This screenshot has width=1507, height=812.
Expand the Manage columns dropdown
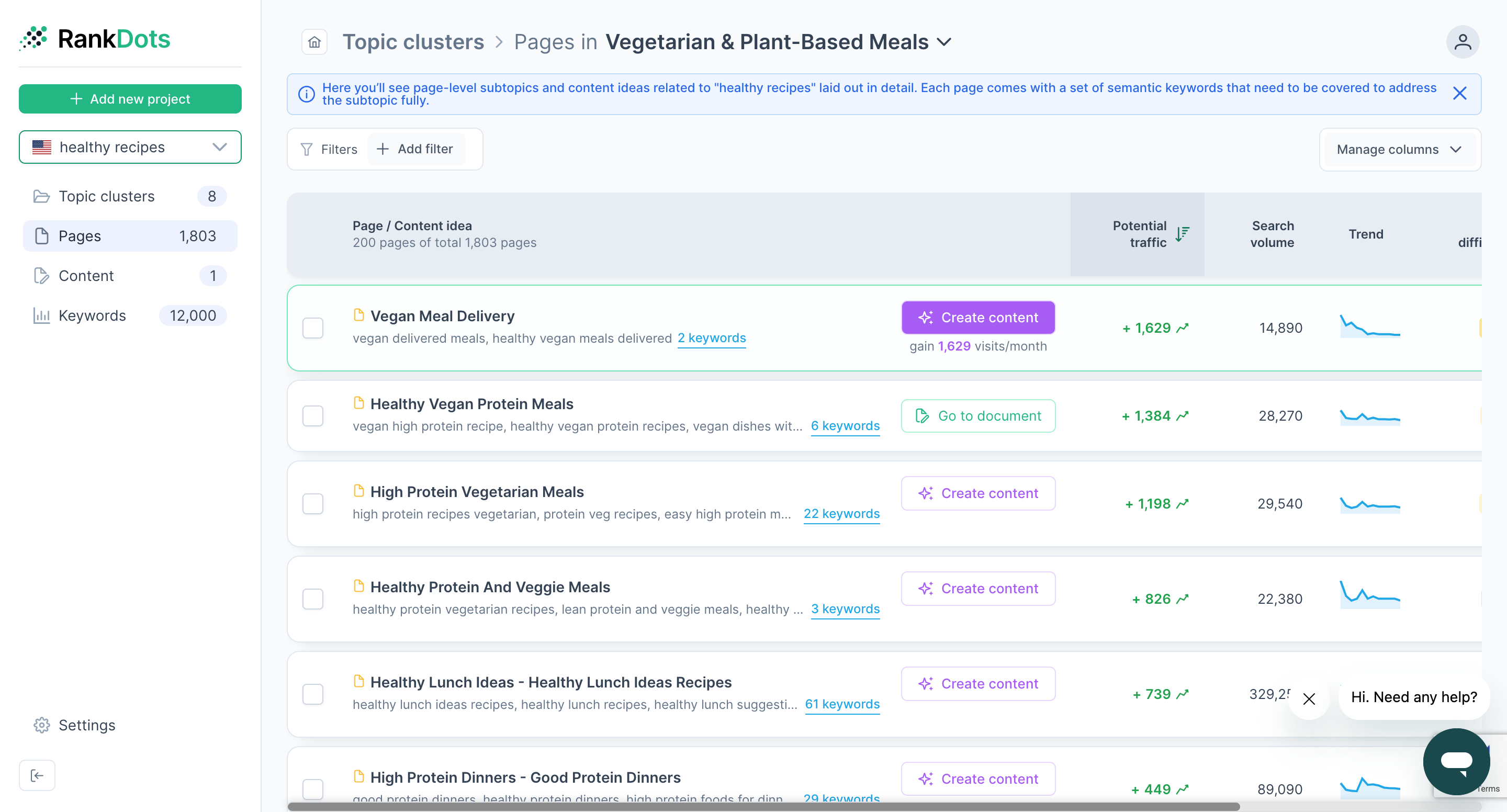click(x=1399, y=150)
